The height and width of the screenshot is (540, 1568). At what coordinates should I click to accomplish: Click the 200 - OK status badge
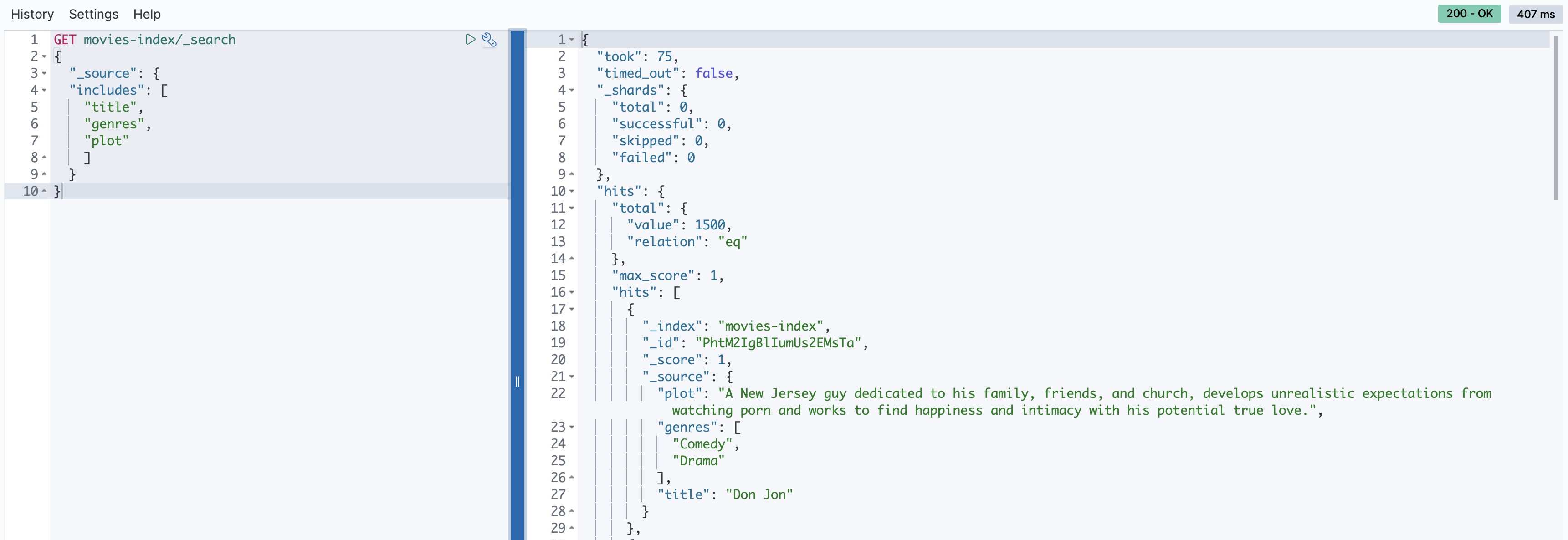tap(1470, 13)
